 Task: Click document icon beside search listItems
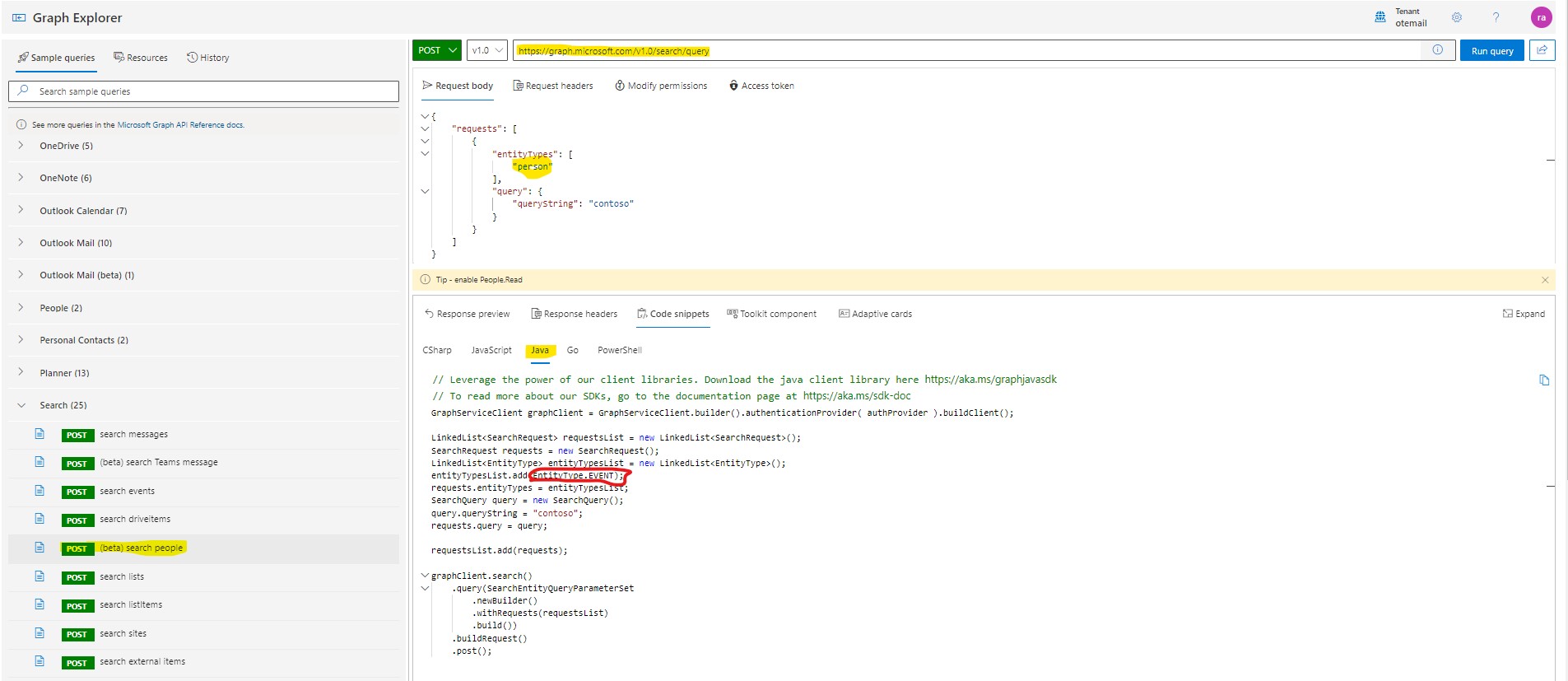[40, 604]
